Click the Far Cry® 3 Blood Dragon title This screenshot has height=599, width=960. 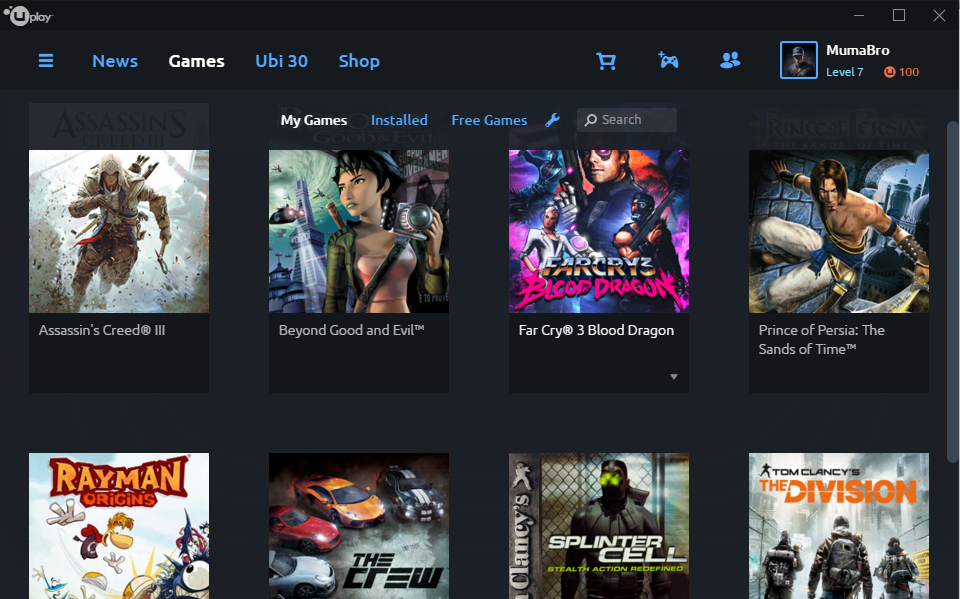(596, 330)
